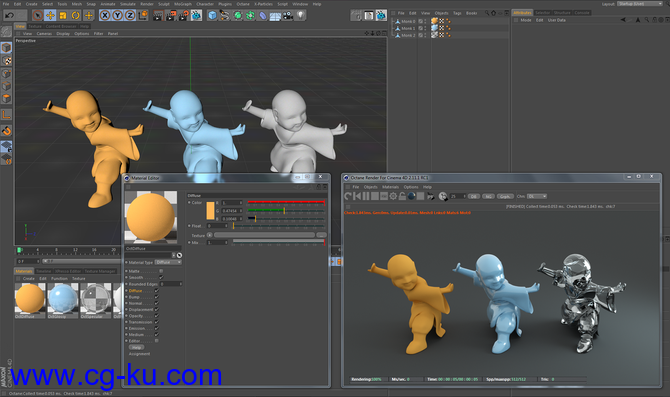Toggle the X axis lock
Viewport: 670px width, 397px height.
[x=105, y=15]
